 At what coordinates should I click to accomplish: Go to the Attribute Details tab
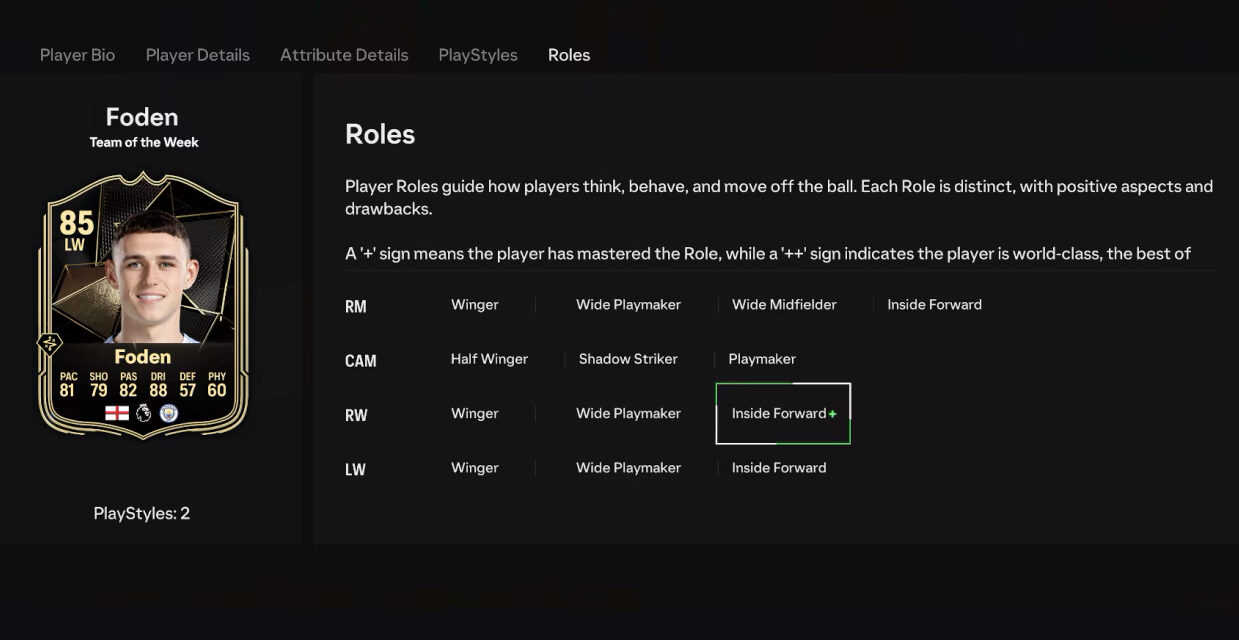pos(344,55)
